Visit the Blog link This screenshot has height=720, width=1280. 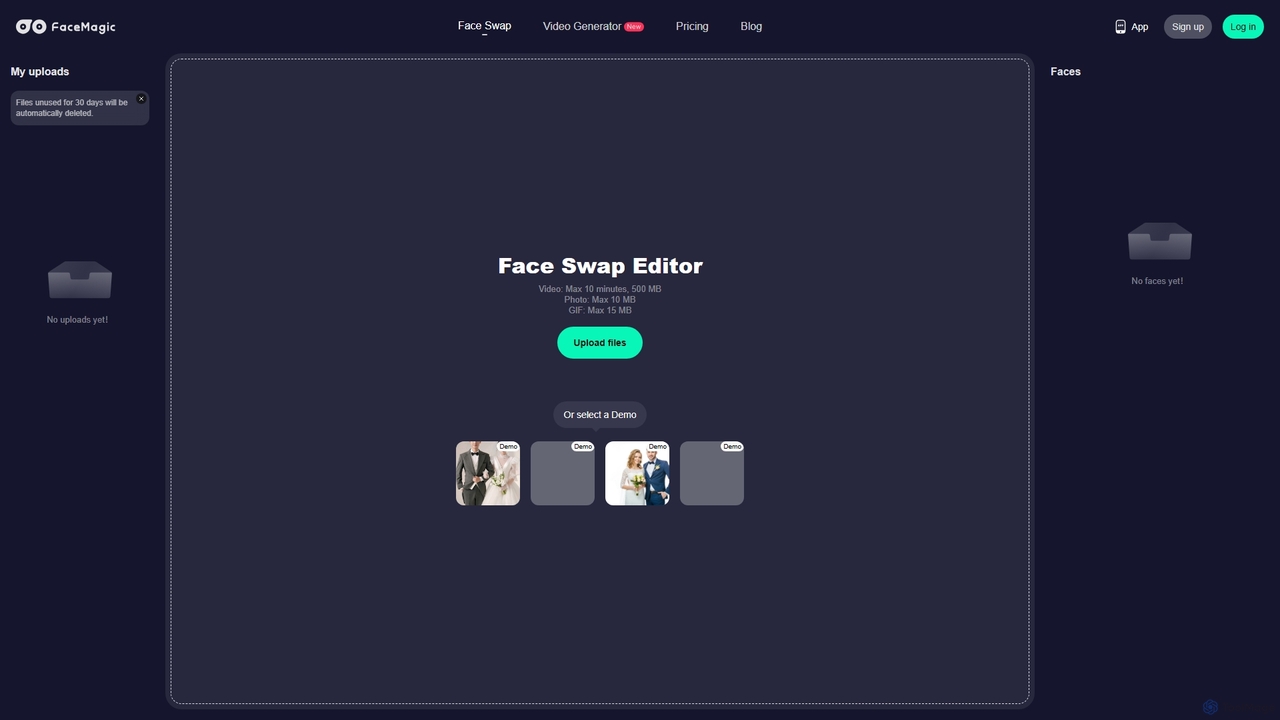point(751,26)
